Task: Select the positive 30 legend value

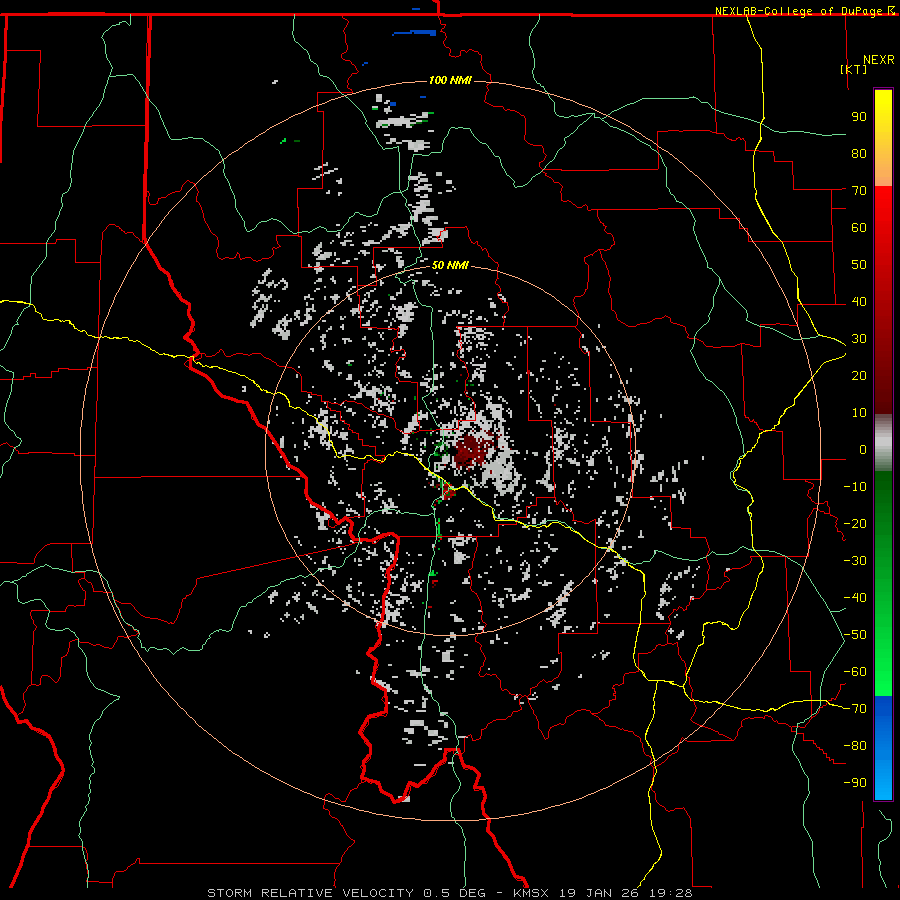Action: pyautogui.click(x=859, y=339)
